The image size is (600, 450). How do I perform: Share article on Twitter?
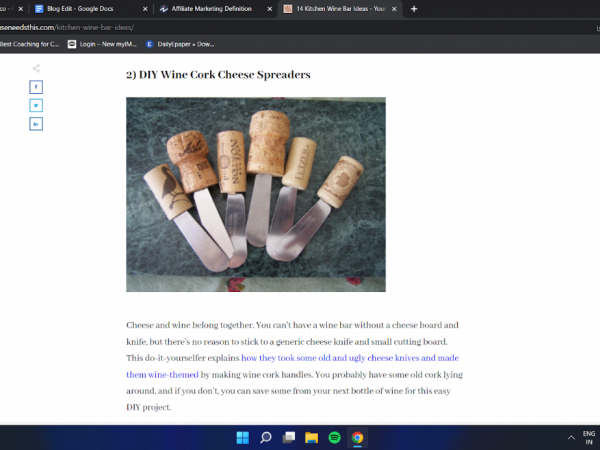coord(36,105)
